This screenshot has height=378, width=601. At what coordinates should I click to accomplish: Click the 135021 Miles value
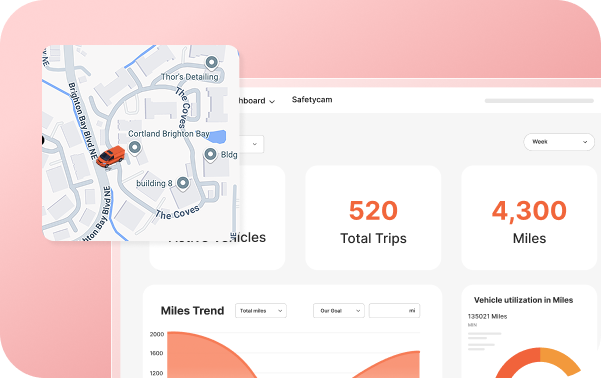pyautogui.click(x=488, y=316)
